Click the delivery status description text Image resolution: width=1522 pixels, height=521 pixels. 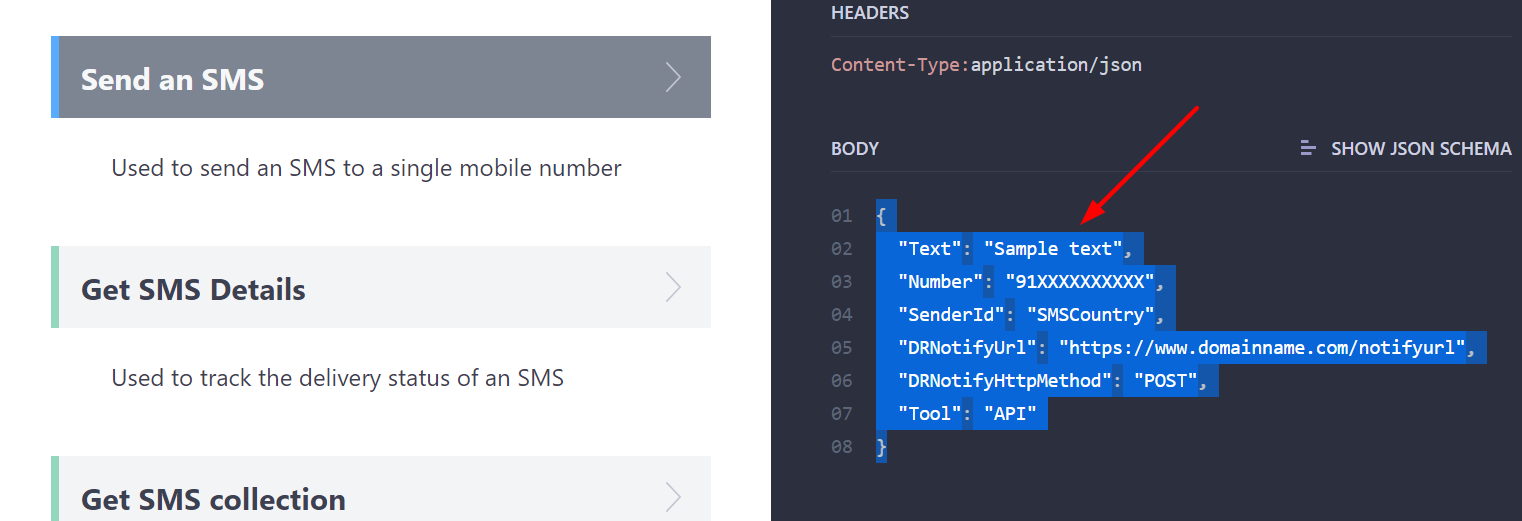point(337,378)
